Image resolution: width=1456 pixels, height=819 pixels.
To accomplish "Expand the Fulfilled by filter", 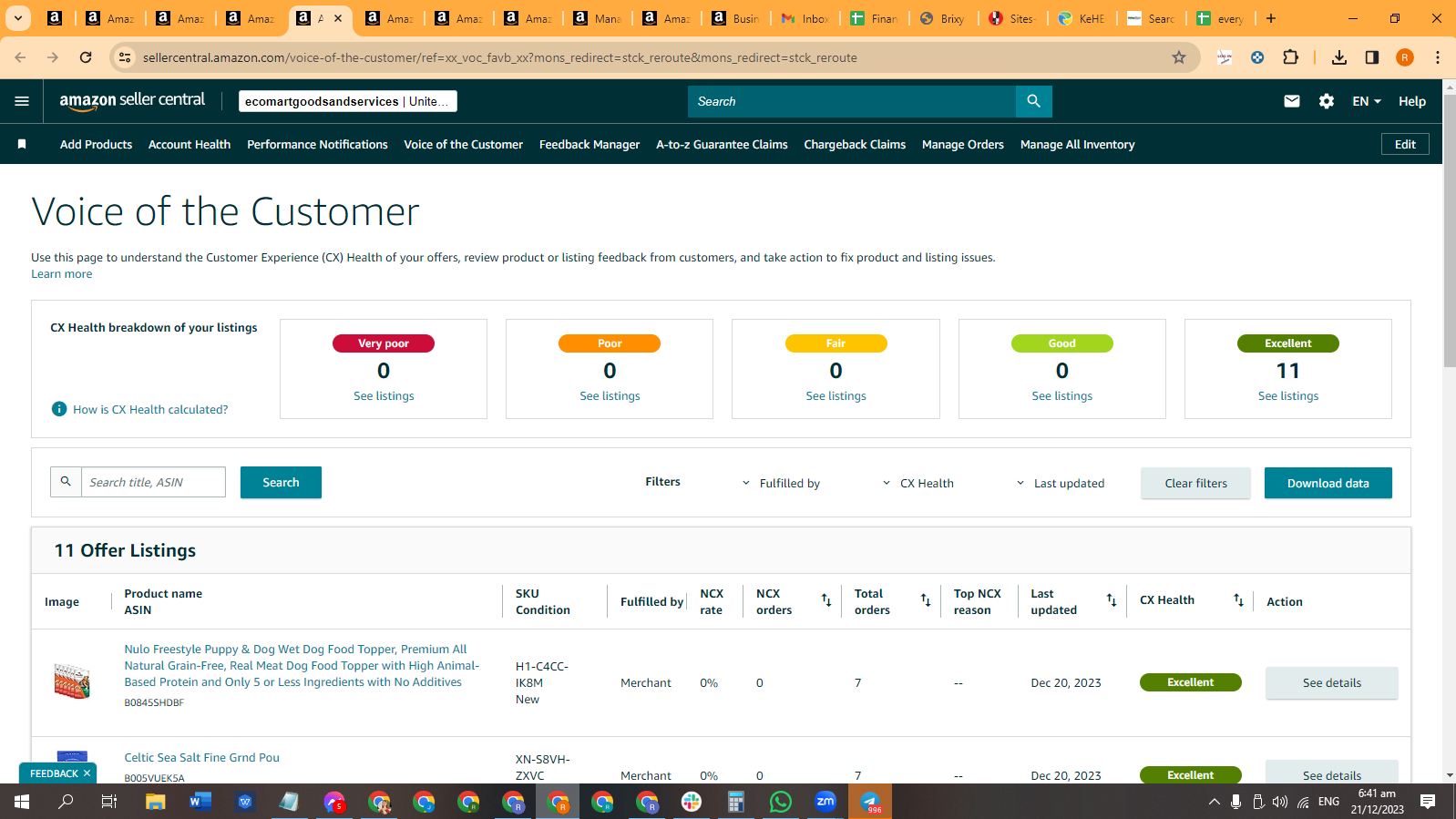I will (x=781, y=483).
